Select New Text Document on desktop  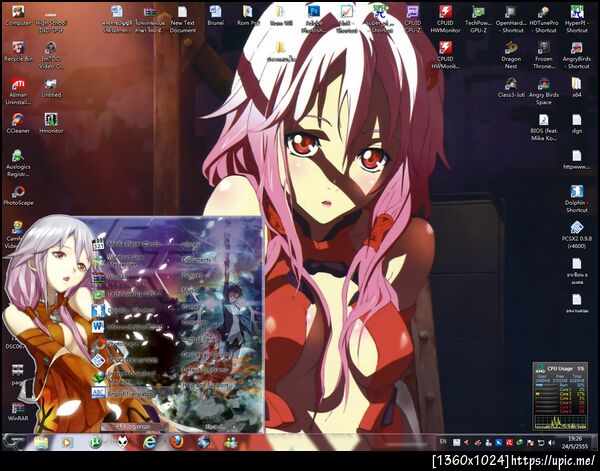click(x=183, y=19)
